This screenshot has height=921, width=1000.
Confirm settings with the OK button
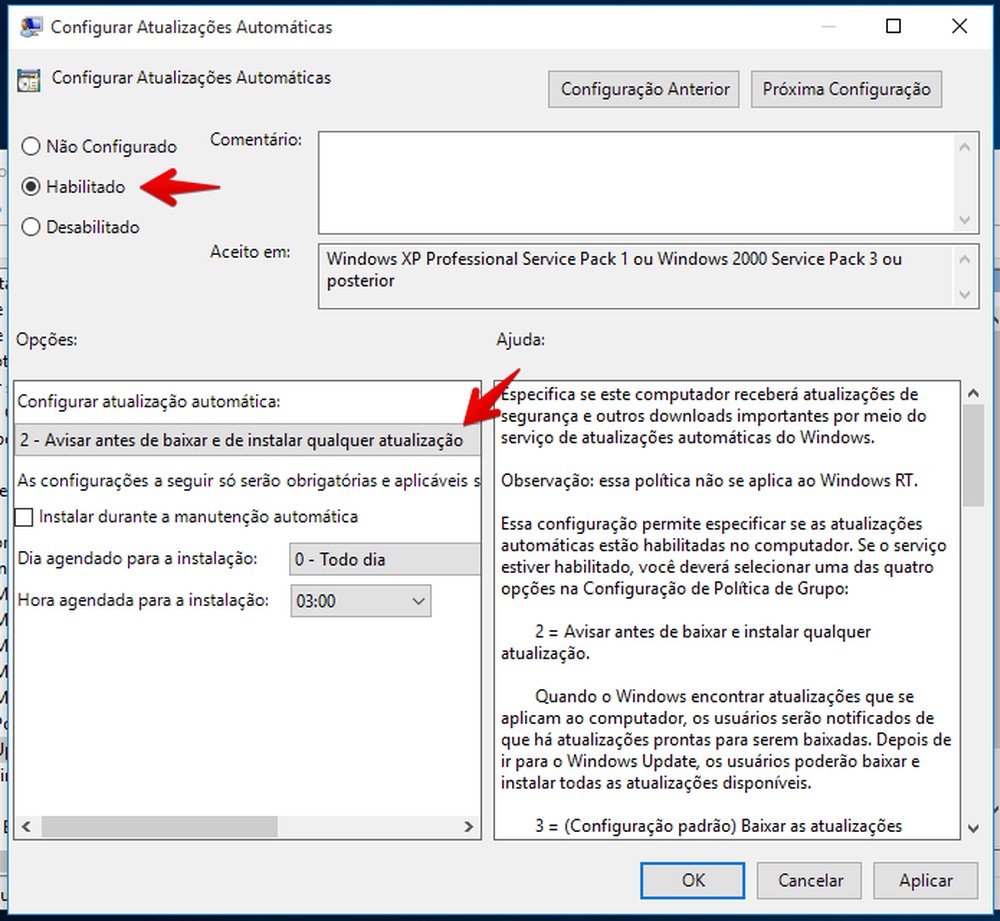[693, 880]
